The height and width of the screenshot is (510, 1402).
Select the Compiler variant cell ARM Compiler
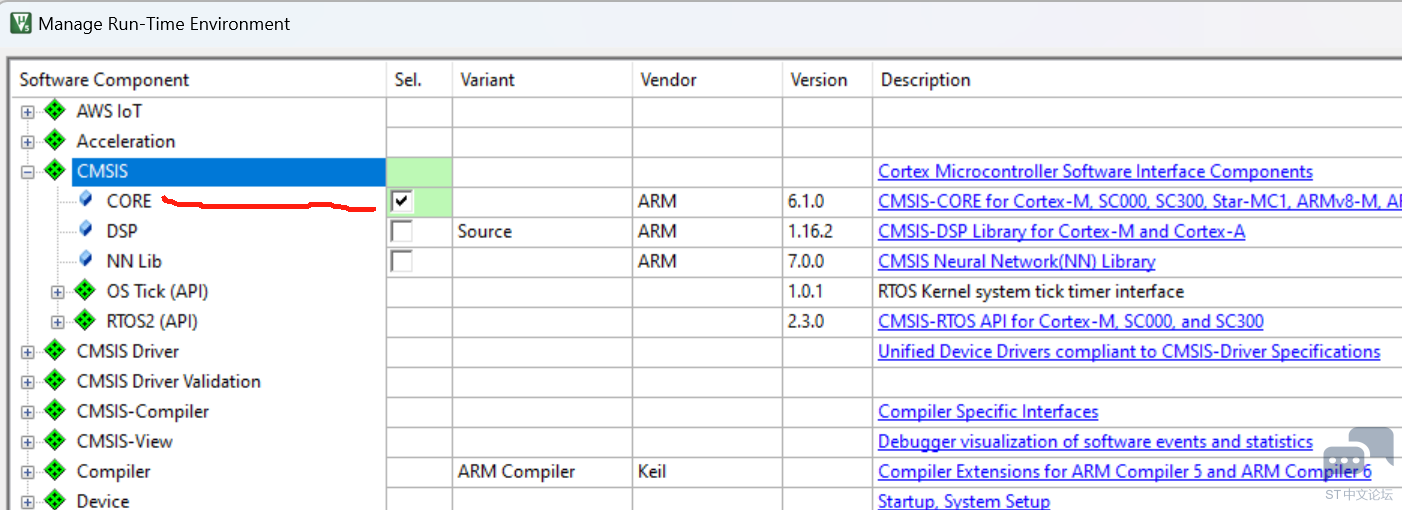(x=542, y=471)
